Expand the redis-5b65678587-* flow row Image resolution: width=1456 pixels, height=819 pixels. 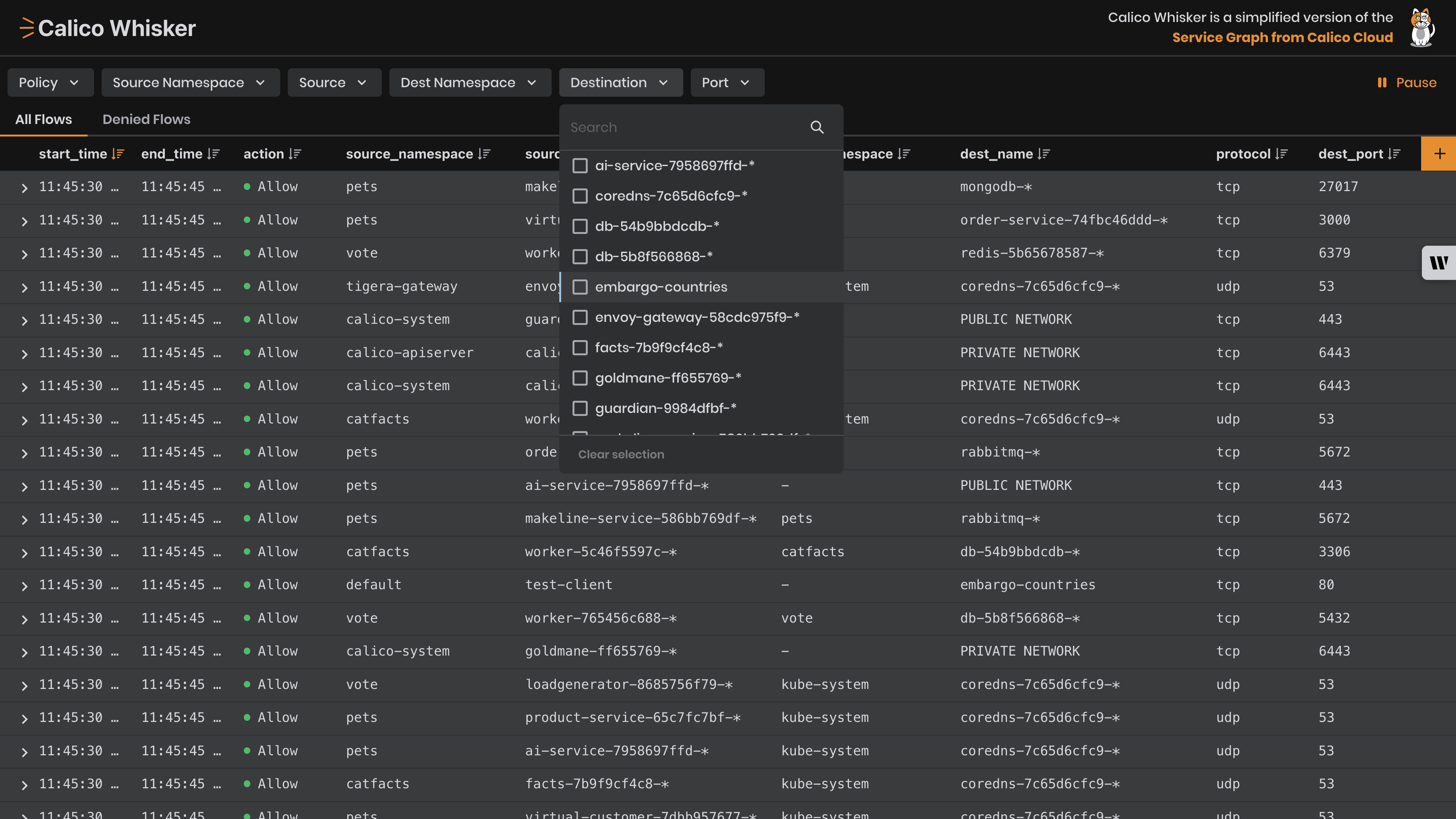(24, 254)
